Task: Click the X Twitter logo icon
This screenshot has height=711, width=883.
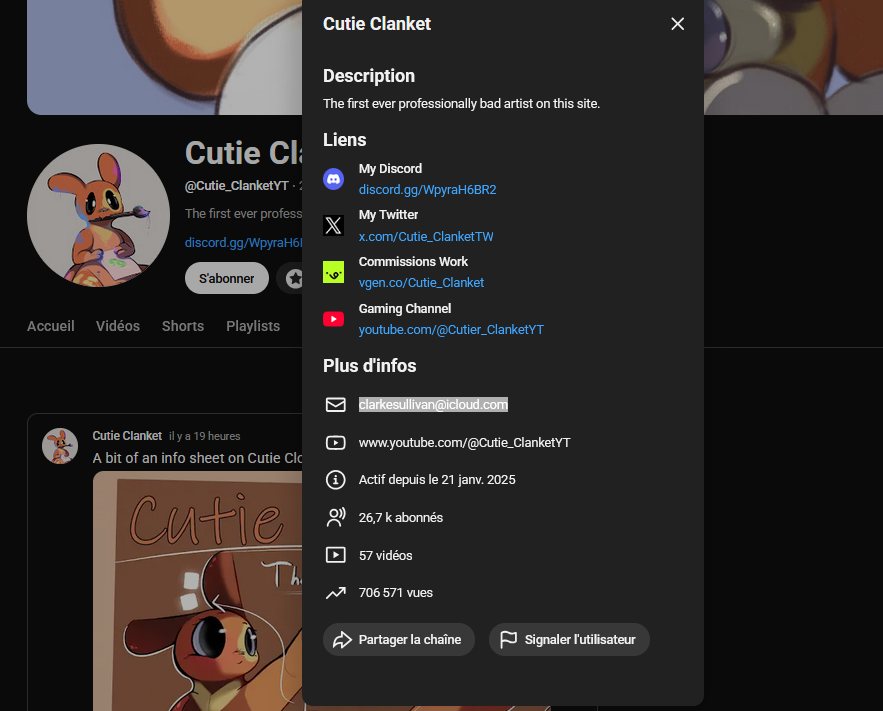Action: tap(334, 226)
